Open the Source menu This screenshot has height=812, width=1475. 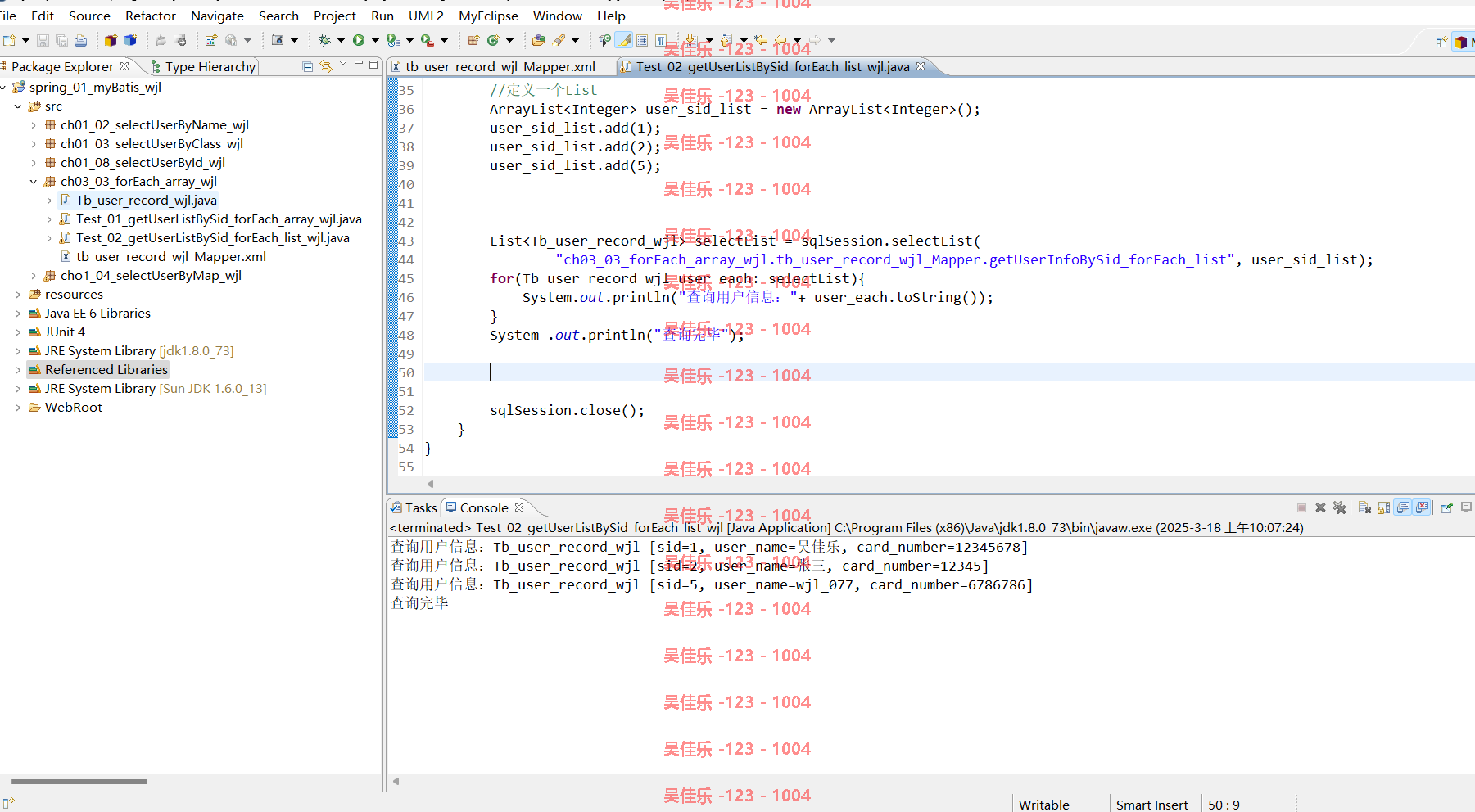89,16
